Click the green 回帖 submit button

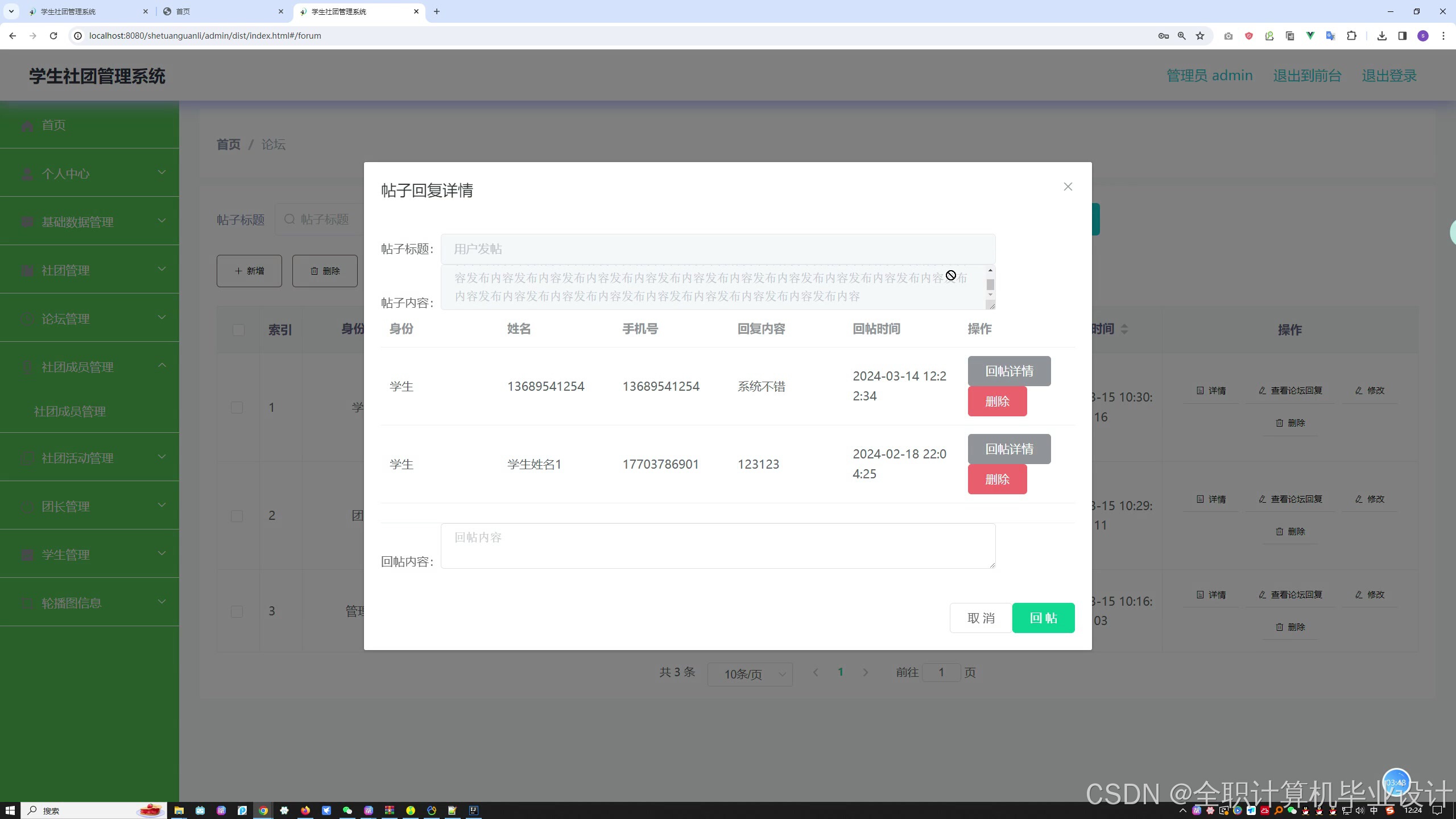[x=1043, y=618]
